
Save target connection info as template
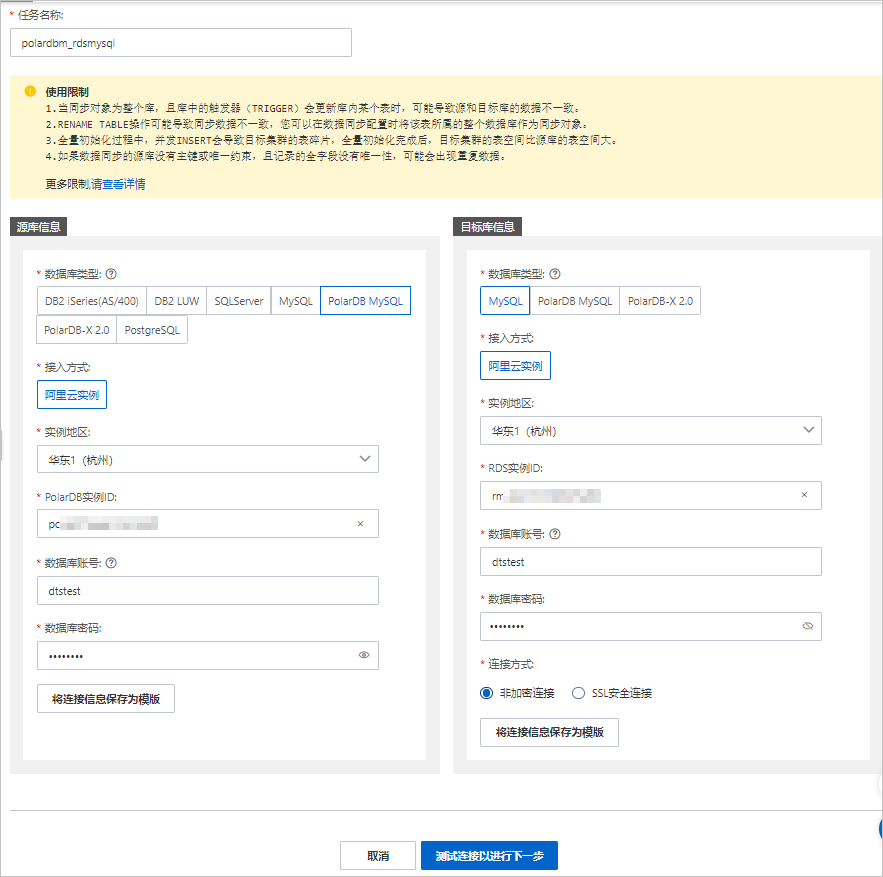pos(549,732)
